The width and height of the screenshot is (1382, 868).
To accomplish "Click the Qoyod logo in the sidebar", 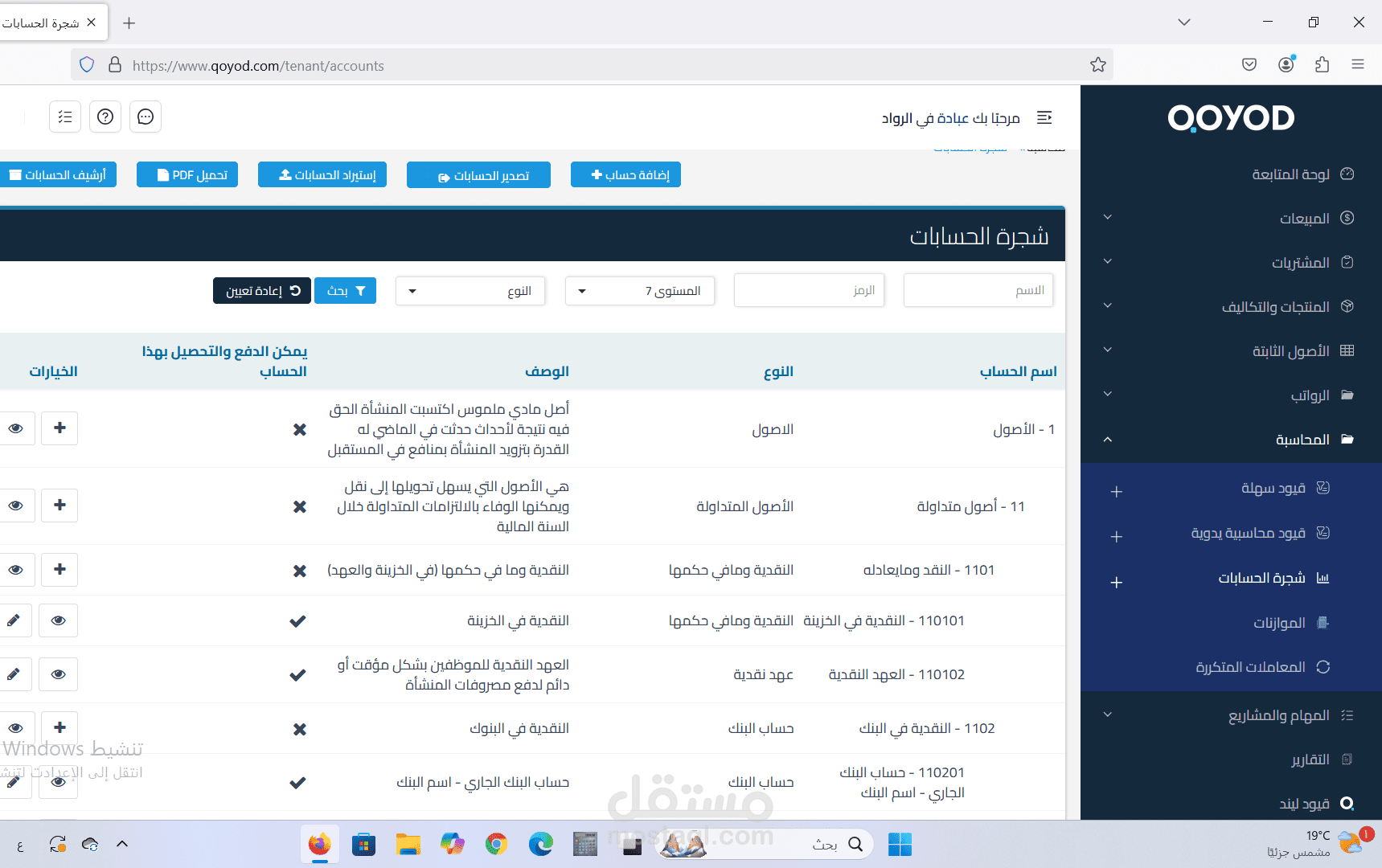I will [x=1231, y=117].
